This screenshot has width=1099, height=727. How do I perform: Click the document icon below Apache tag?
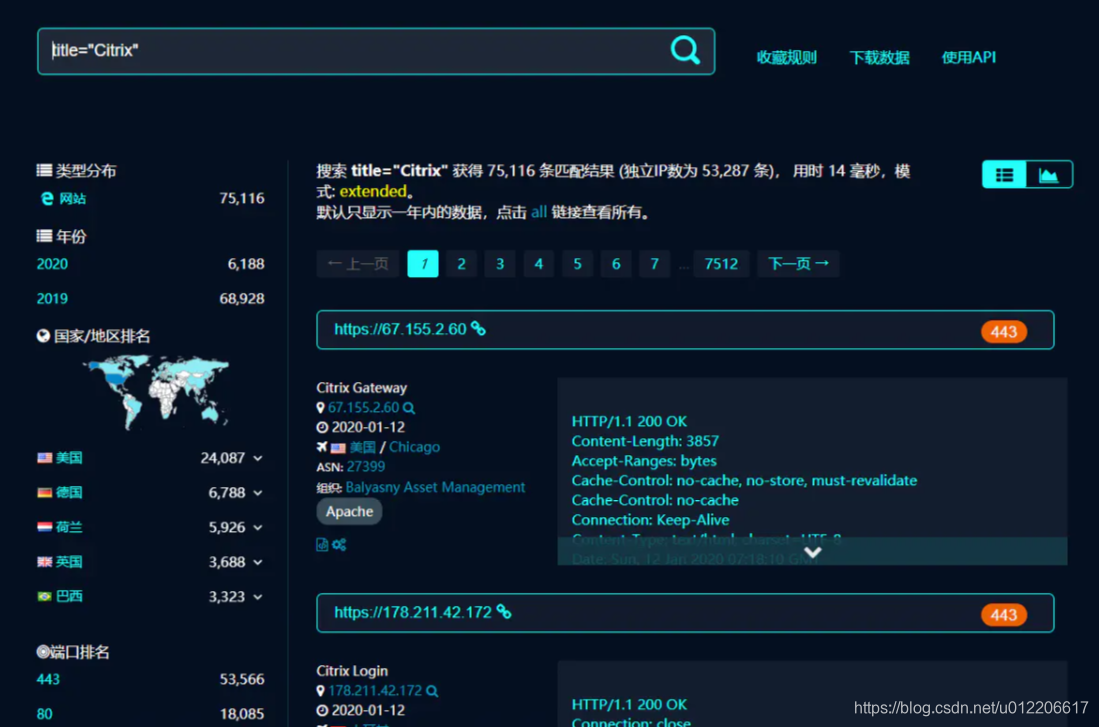pyautogui.click(x=322, y=545)
